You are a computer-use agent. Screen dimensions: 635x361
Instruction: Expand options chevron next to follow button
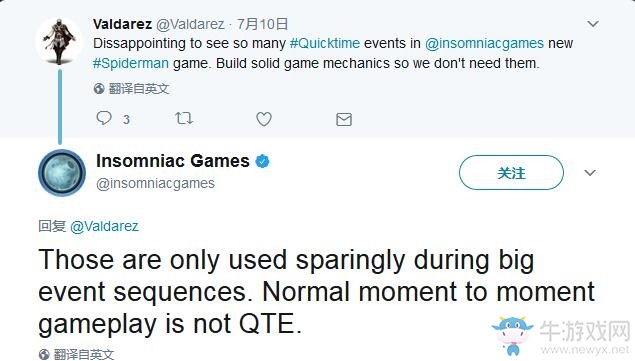590,173
